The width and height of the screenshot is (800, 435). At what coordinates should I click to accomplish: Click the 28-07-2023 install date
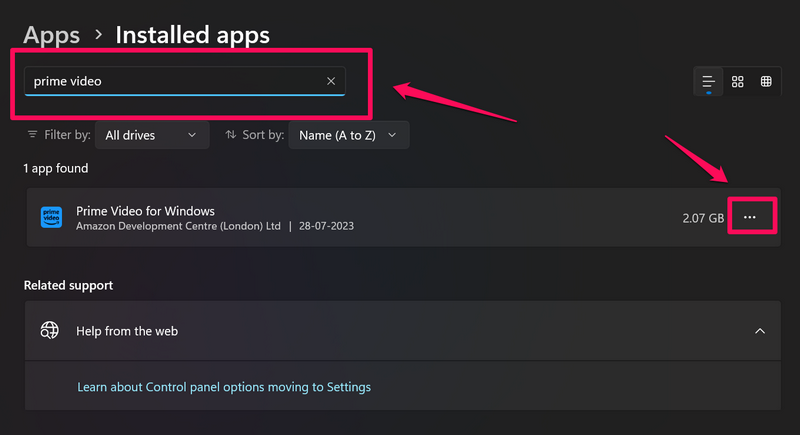(327, 226)
